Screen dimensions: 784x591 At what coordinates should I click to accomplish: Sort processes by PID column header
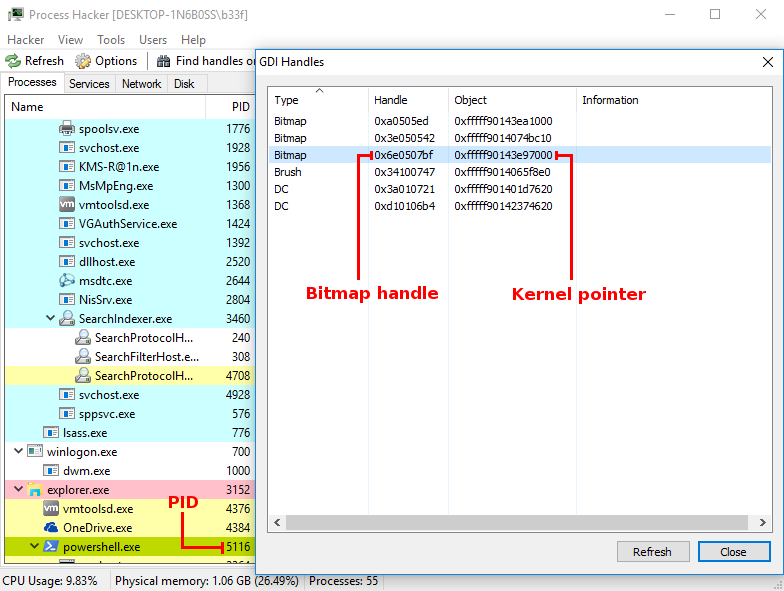click(x=230, y=106)
